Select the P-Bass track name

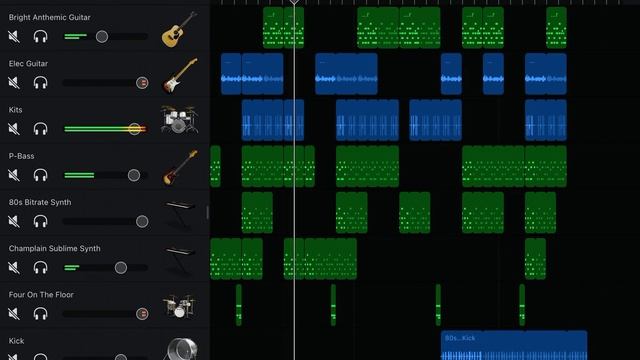(x=22, y=156)
